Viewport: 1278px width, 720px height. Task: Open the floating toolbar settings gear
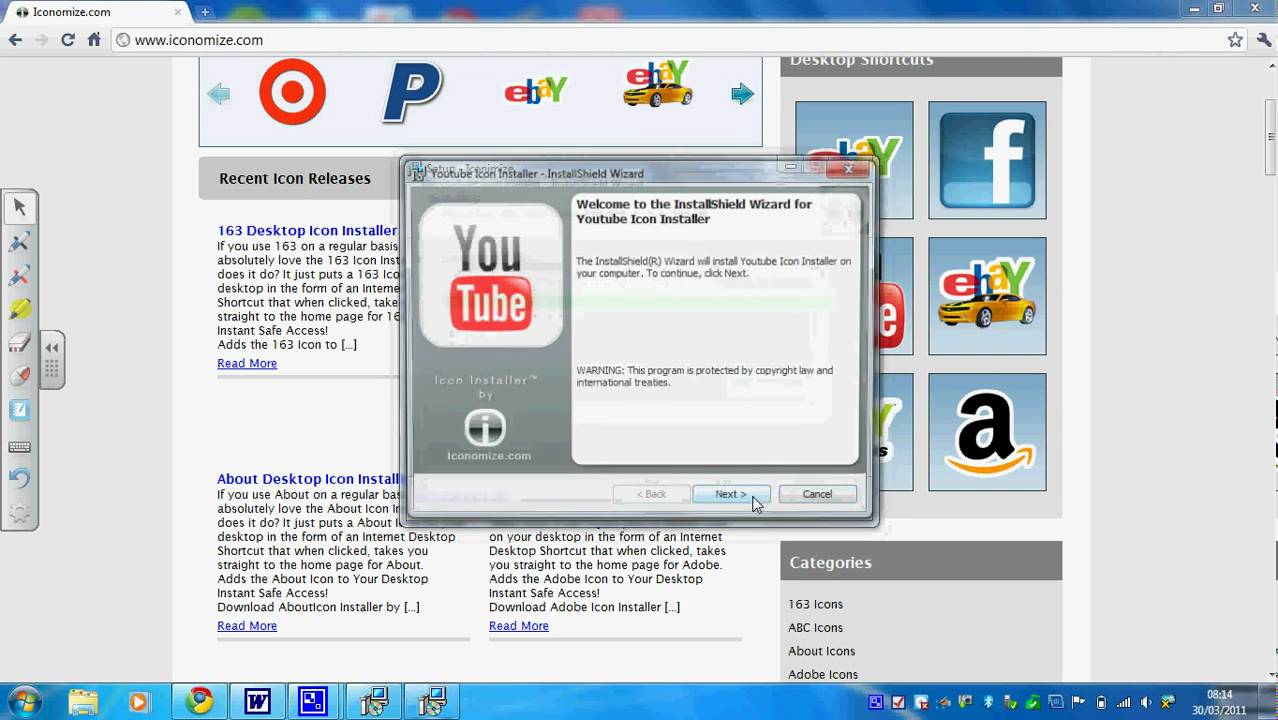pos(20,510)
